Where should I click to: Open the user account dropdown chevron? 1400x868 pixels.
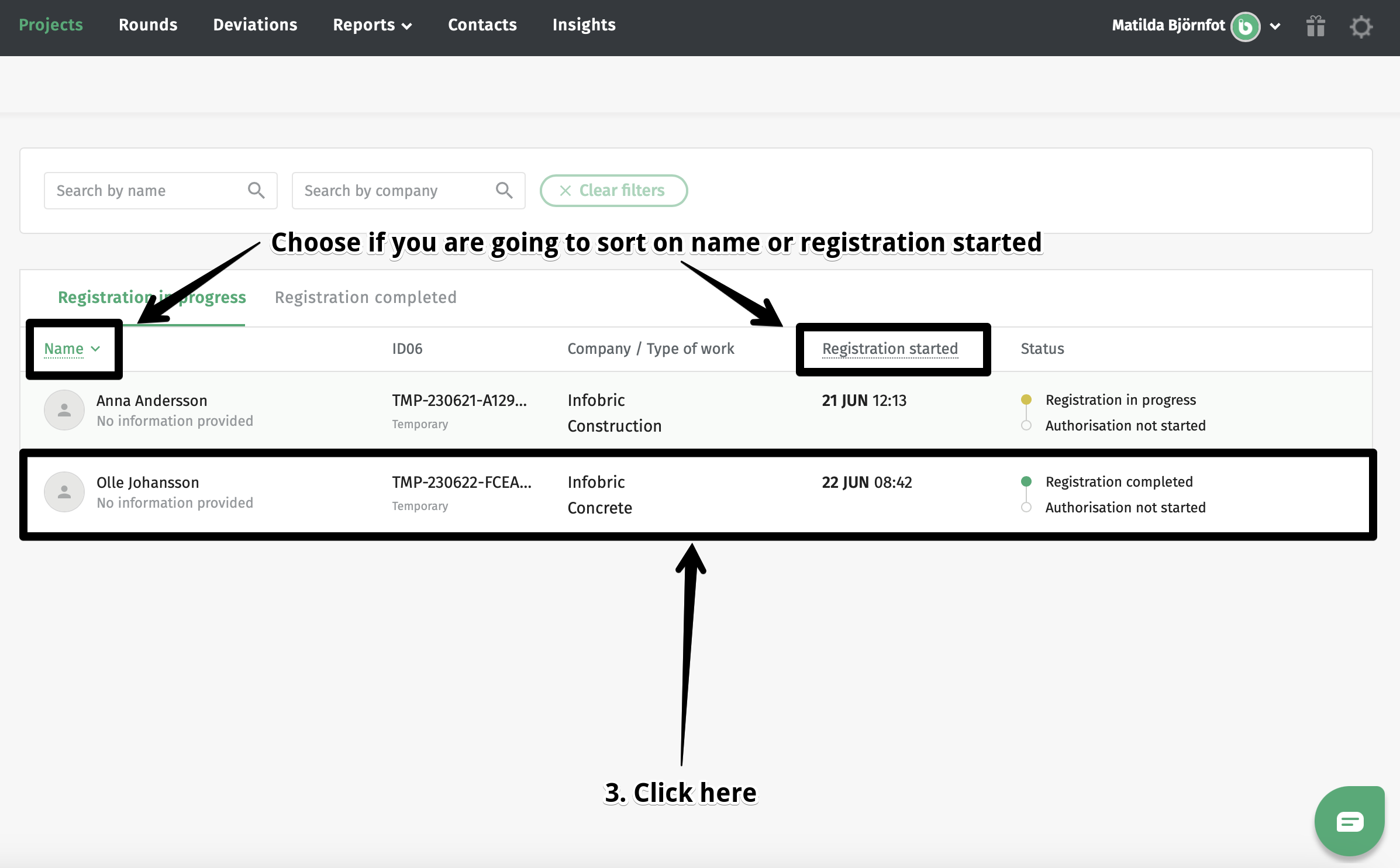coord(1275,26)
